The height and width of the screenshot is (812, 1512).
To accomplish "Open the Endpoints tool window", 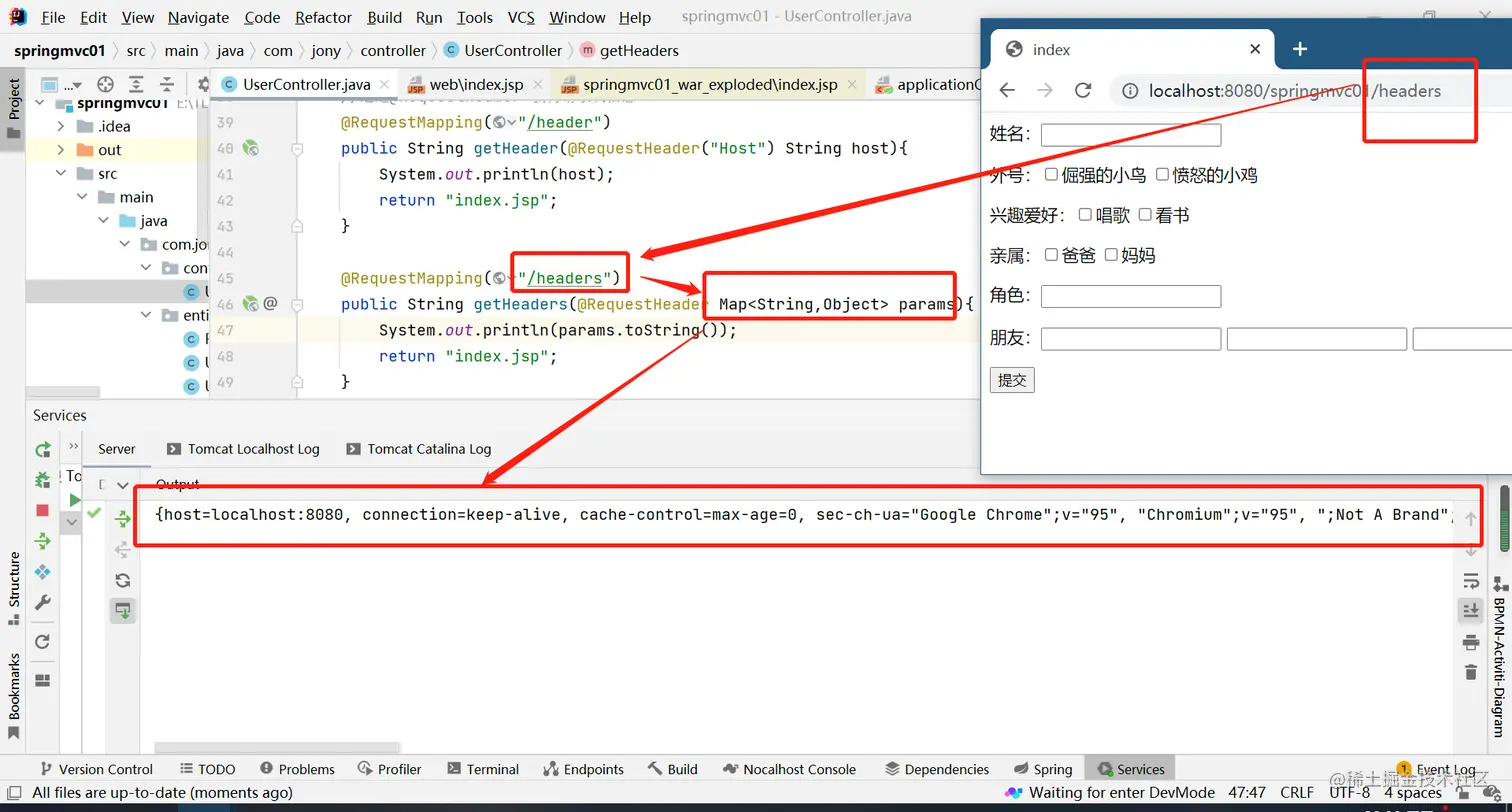I will pos(583,769).
